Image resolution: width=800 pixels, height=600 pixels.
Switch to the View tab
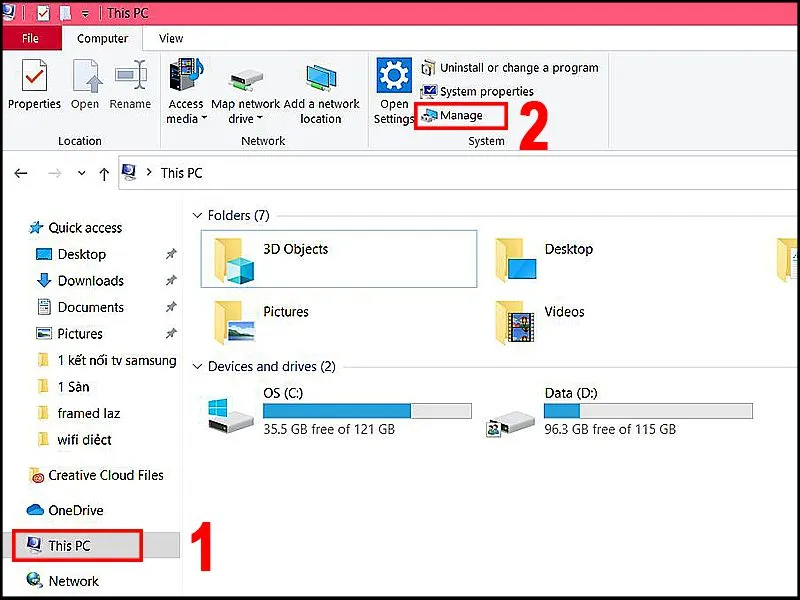tap(170, 38)
